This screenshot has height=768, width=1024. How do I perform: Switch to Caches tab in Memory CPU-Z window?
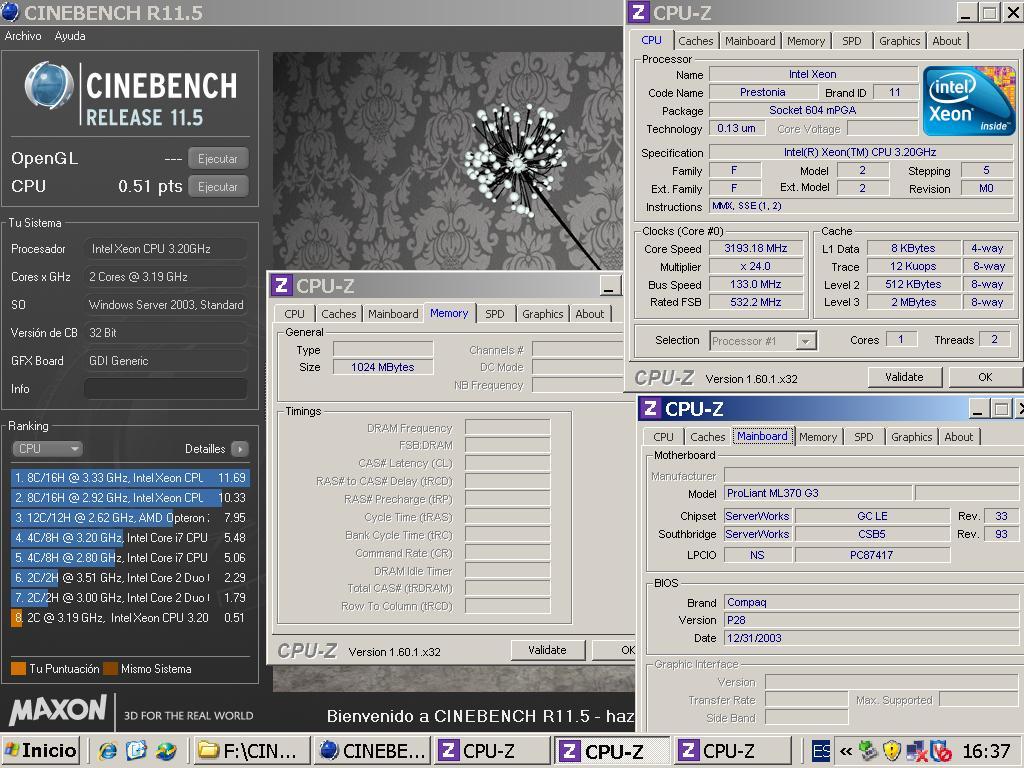pos(339,314)
